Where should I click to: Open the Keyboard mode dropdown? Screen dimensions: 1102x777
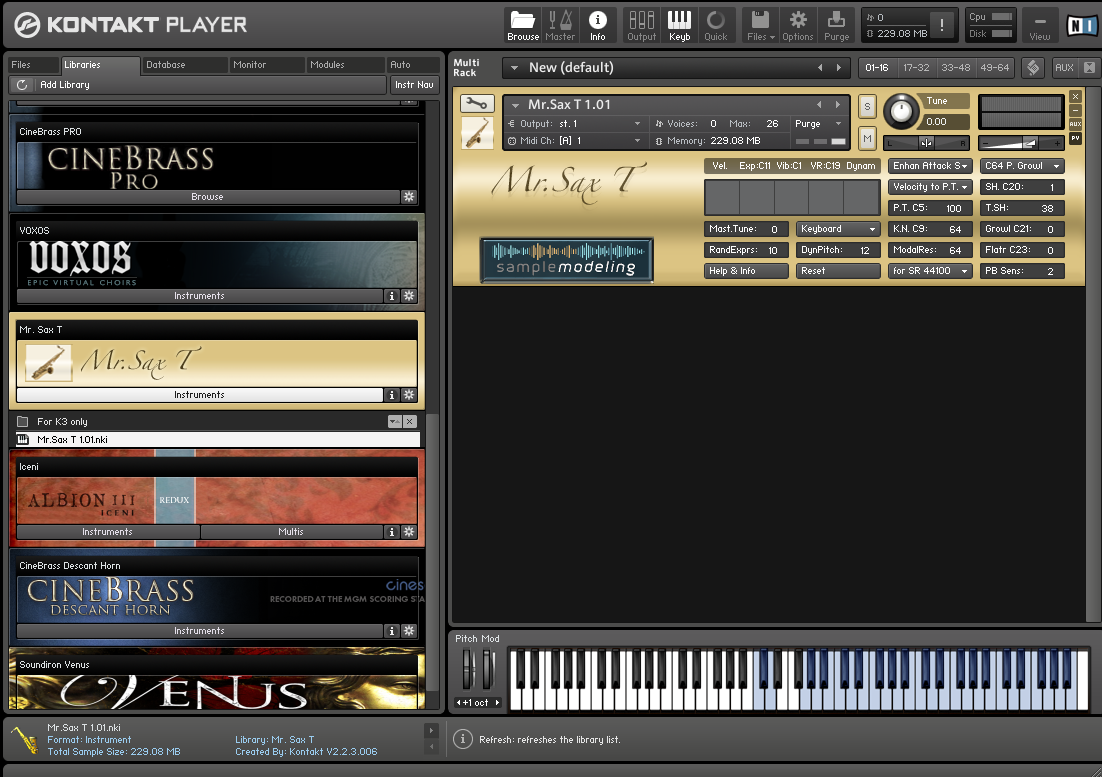pyautogui.click(x=838, y=229)
